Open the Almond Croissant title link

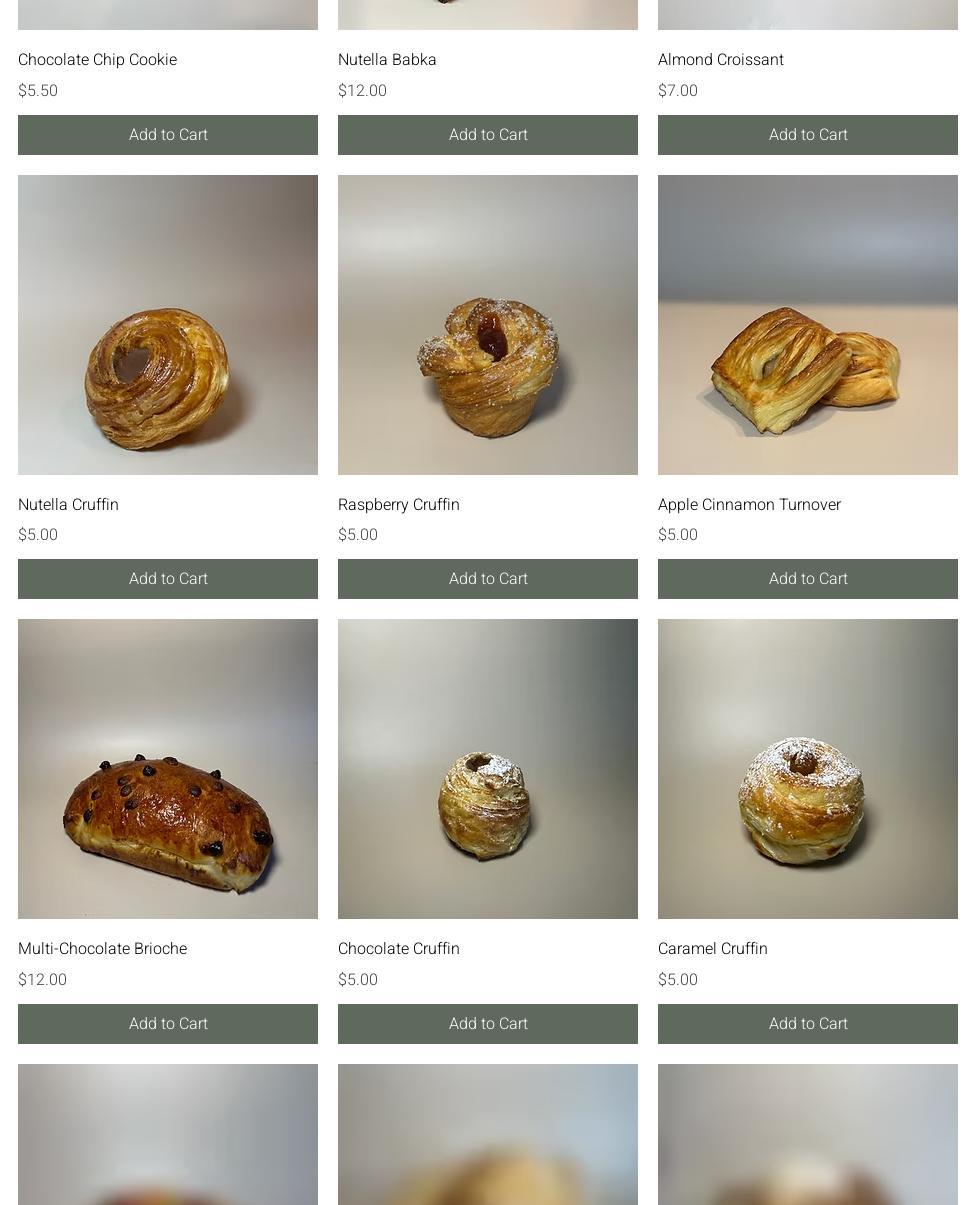click(721, 60)
